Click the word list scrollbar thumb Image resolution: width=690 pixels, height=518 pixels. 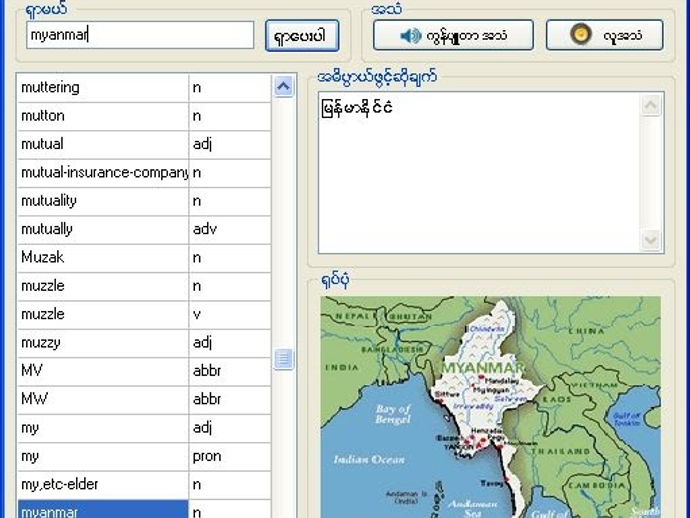[283, 359]
